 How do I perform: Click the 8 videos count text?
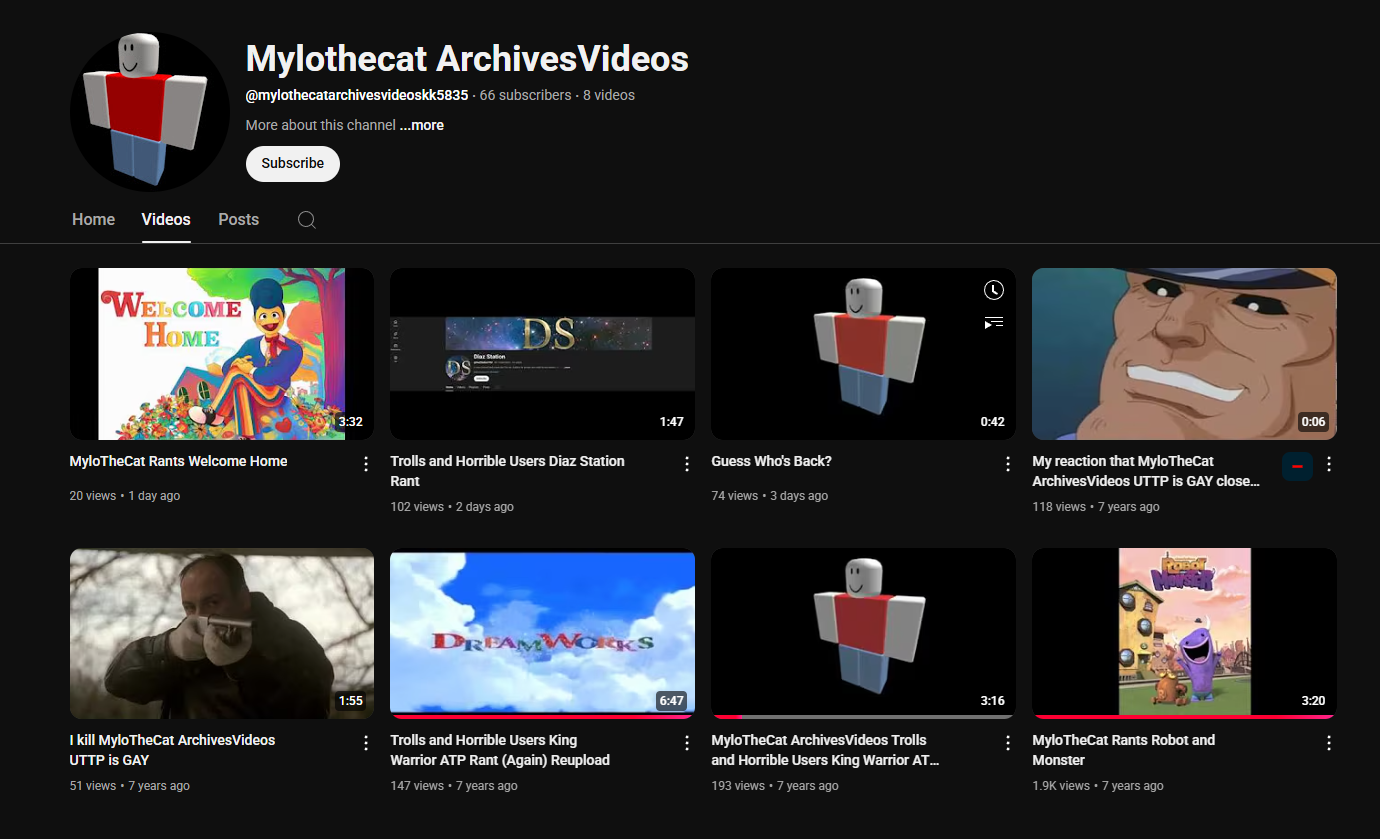pyautogui.click(x=609, y=95)
